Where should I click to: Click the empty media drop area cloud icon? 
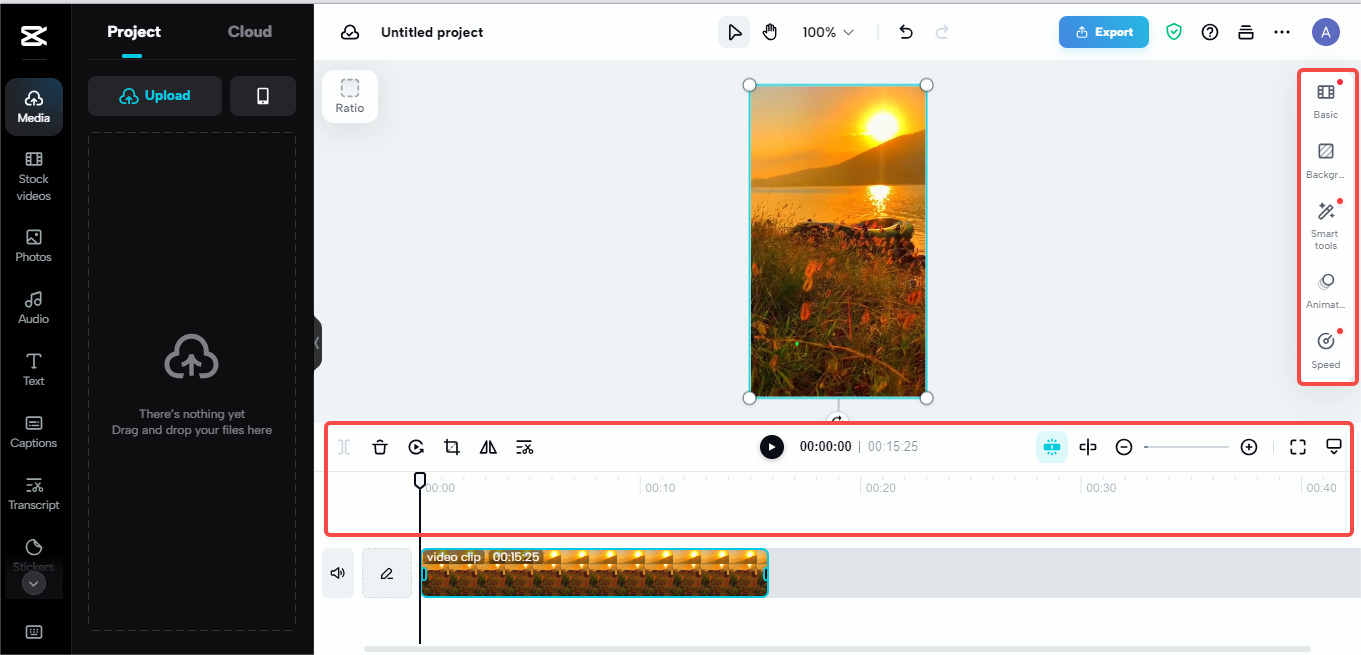click(192, 357)
